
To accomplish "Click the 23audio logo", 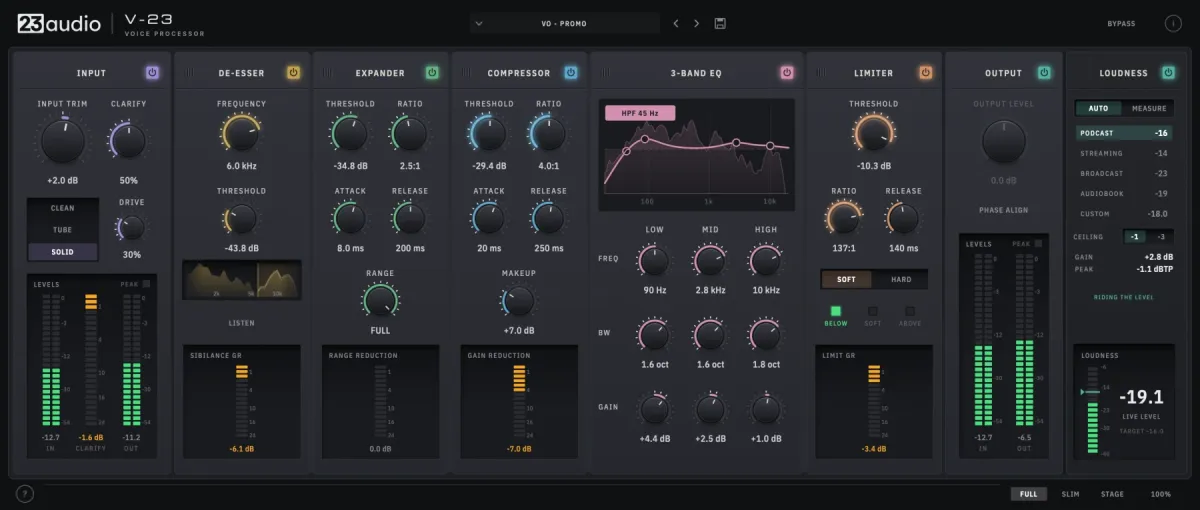I will point(59,23).
